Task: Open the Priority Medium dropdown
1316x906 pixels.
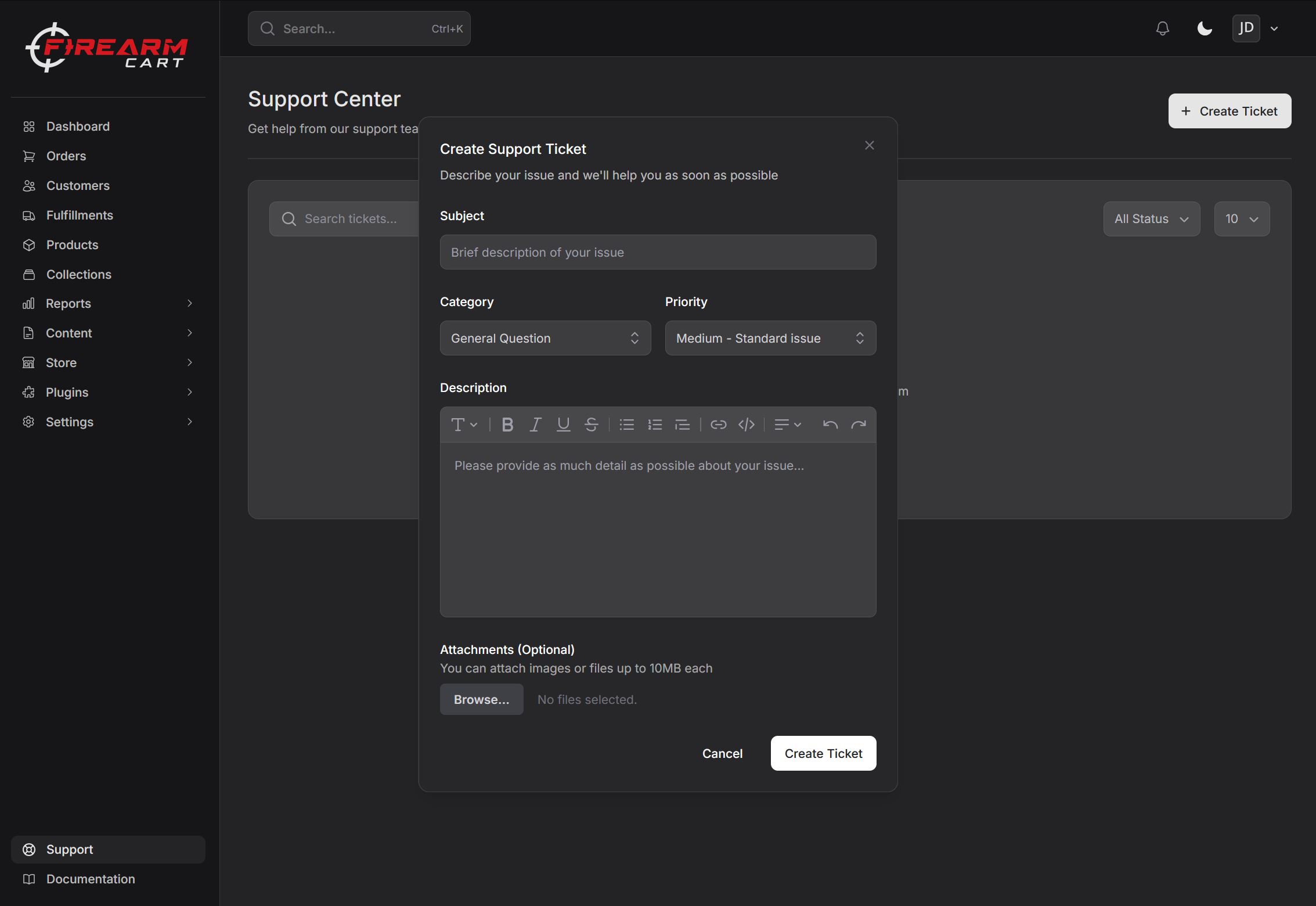Action: click(x=770, y=338)
